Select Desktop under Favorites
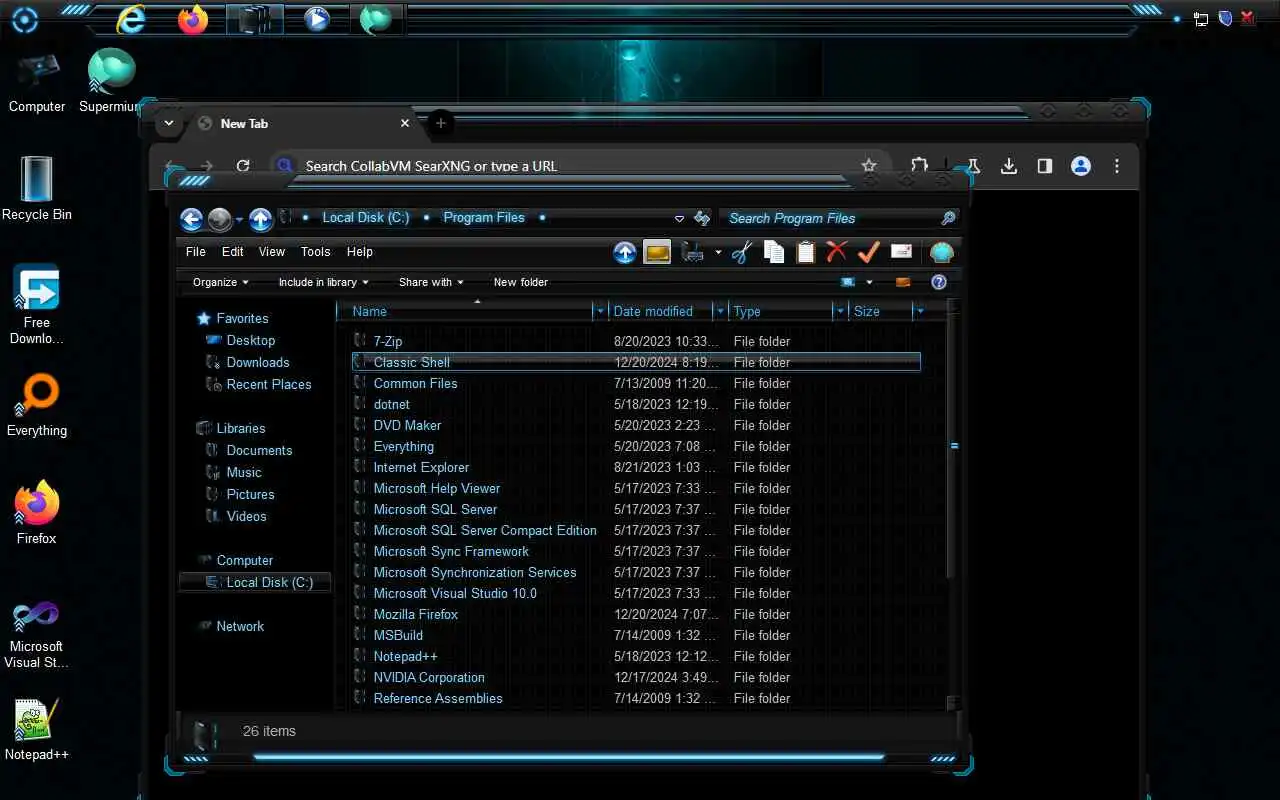 point(250,340)
